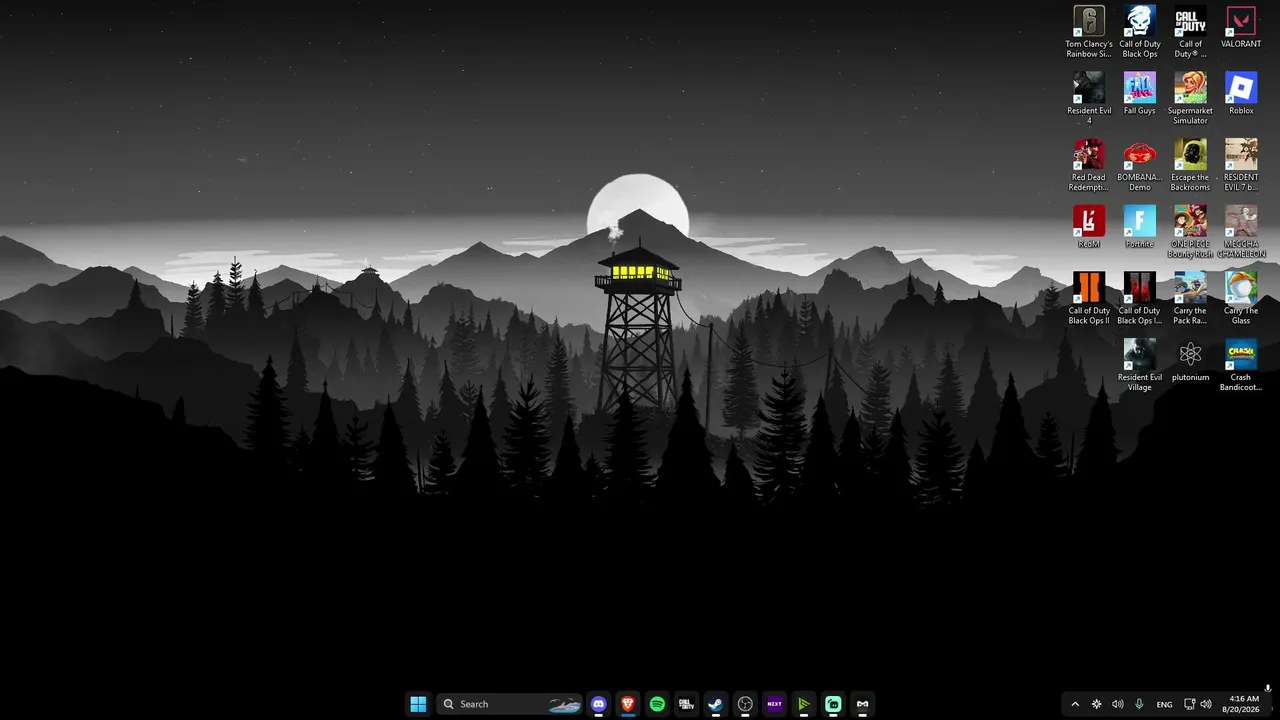Open the ONE PIECE Bounty Rush shortcut

[1190, 232]
